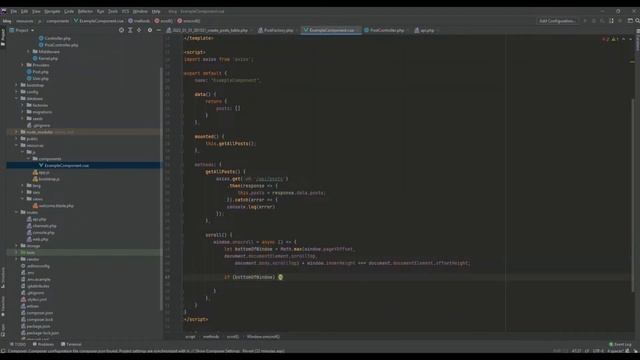640x360 pixels.
Task: Expand the storage folder
Action: [17, 246]
